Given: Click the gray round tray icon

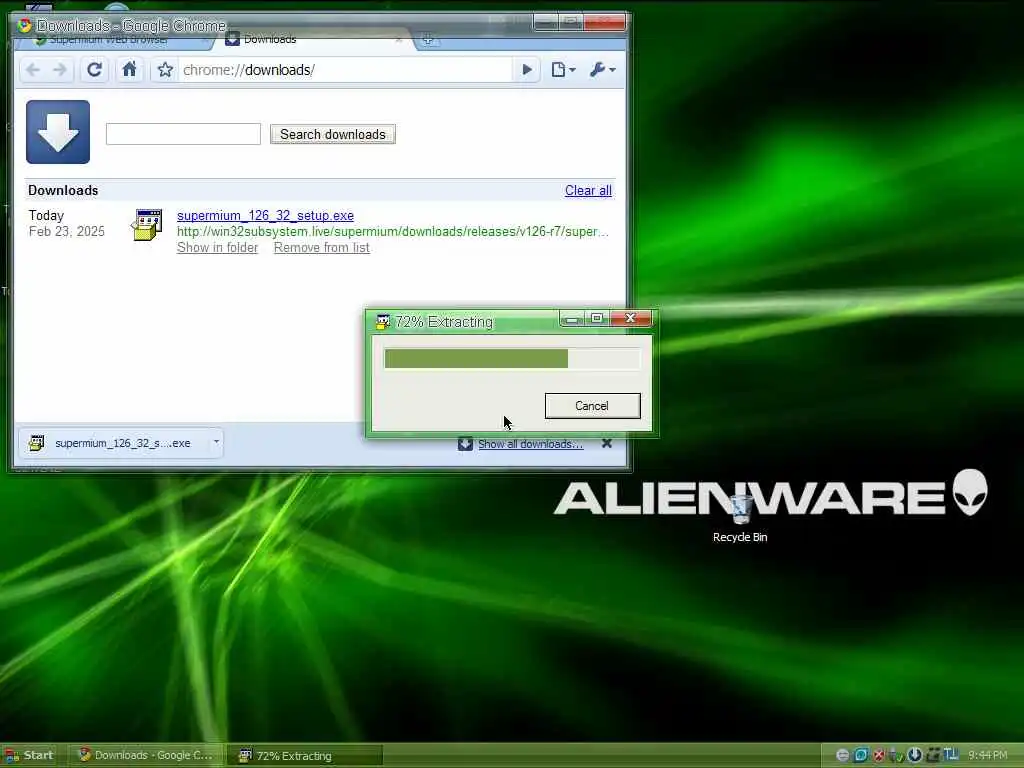Looking at the screenshot, I should [842, 755].
